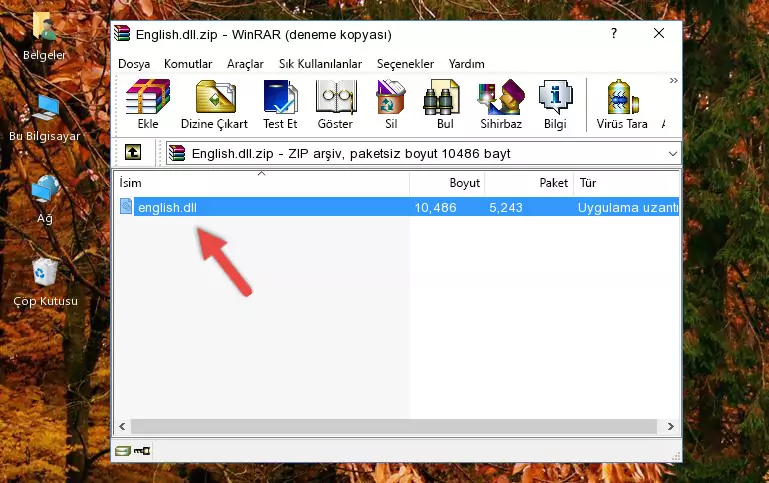Image resolution: width=769 pixels, height=483 pixels.
Task: Go up one folder level
Action: point(133,153)
